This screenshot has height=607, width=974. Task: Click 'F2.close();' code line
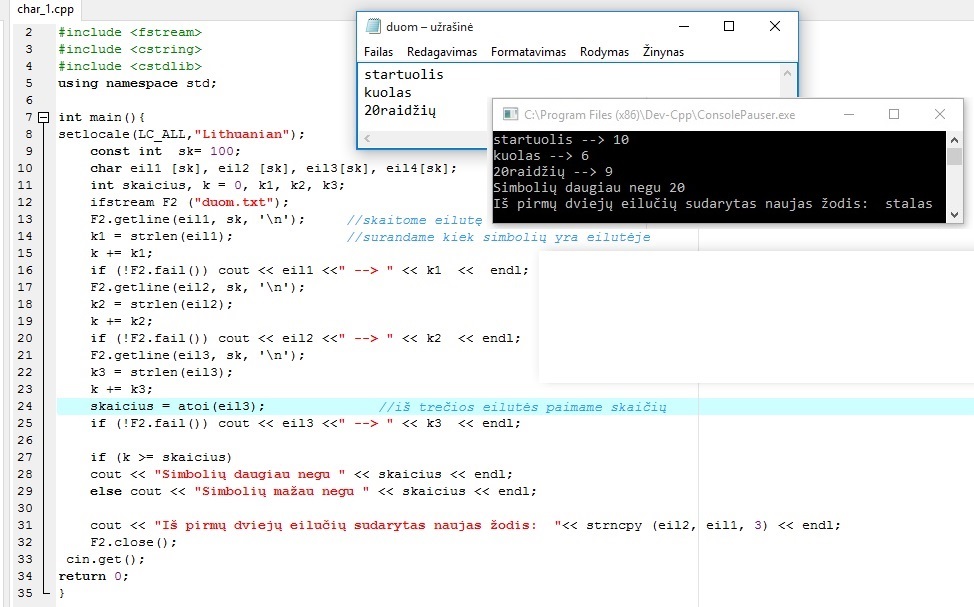(134, 542)
